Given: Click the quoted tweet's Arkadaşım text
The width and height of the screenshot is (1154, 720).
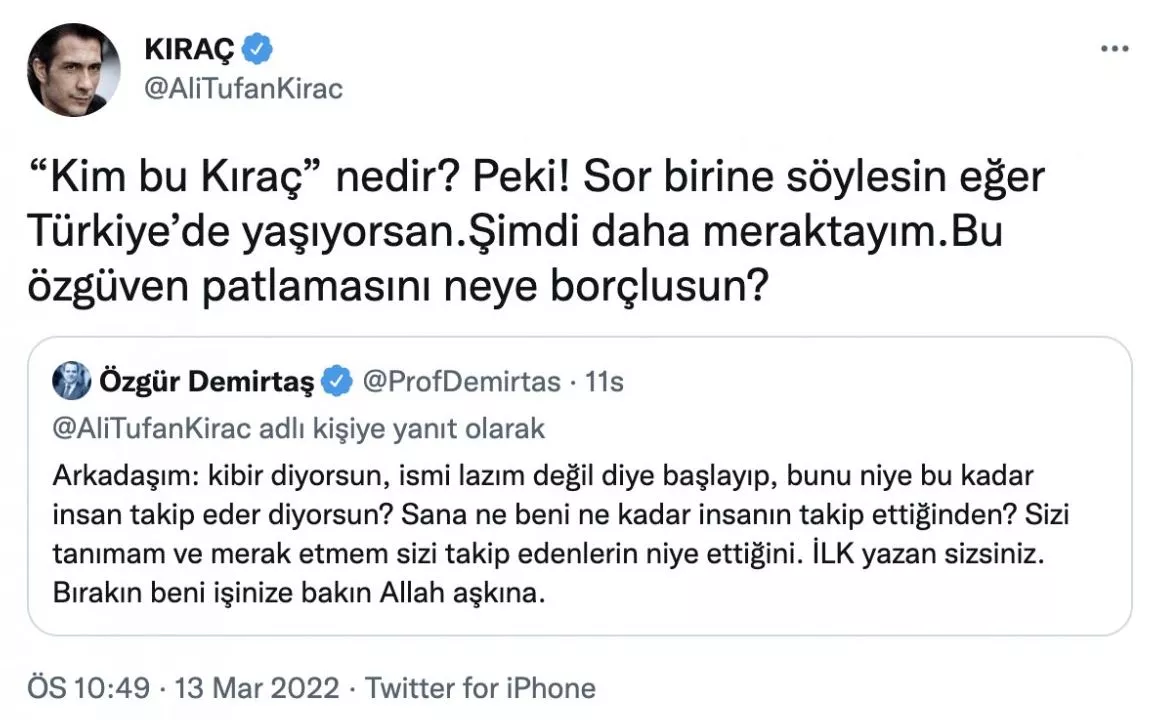Looking at the screenshot, I should point(107,476).
